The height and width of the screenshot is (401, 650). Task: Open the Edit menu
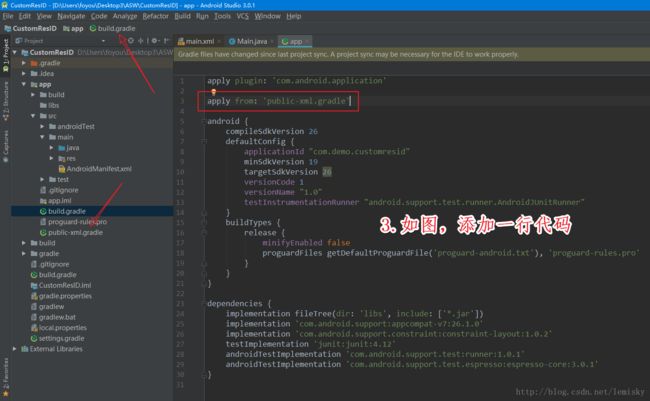click(x=25, y=16)
